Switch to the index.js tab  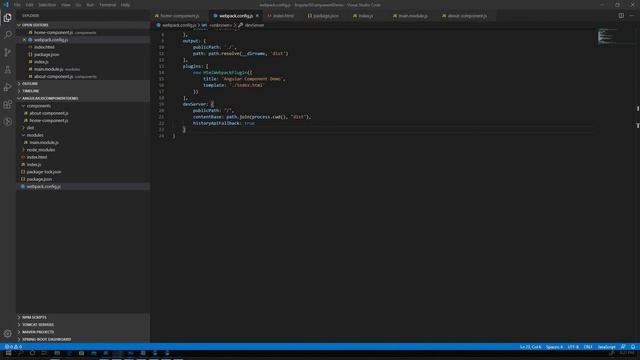(x=364, y=16)
